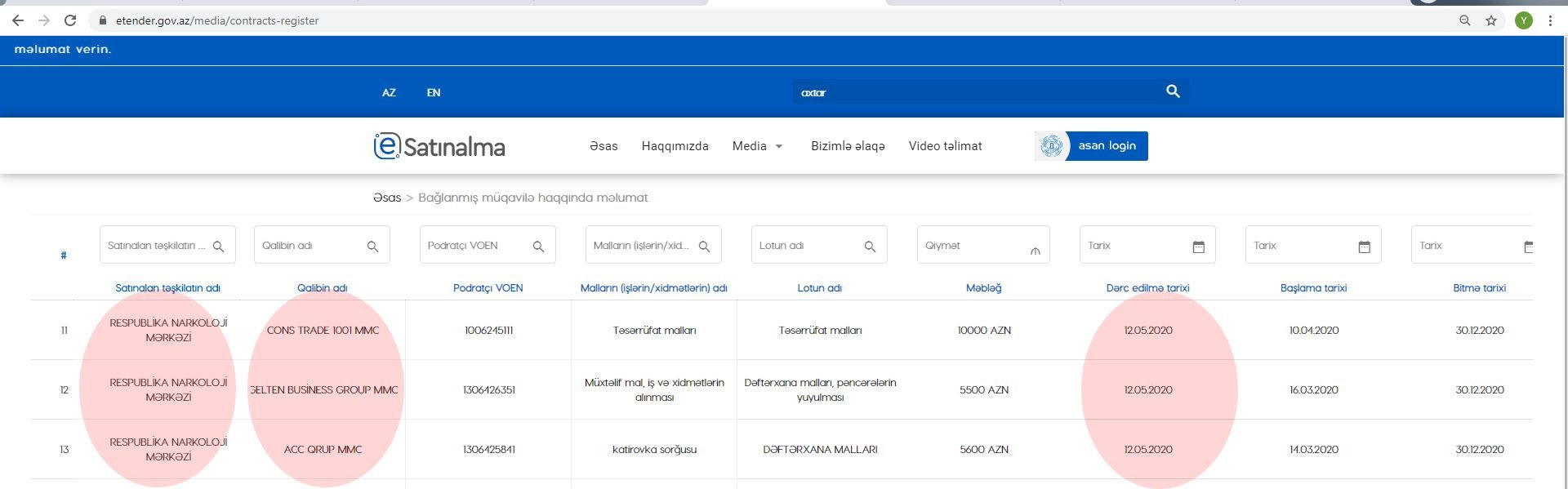Click the Qiymət filter field

pyautogui.click(x=983, y=245)
